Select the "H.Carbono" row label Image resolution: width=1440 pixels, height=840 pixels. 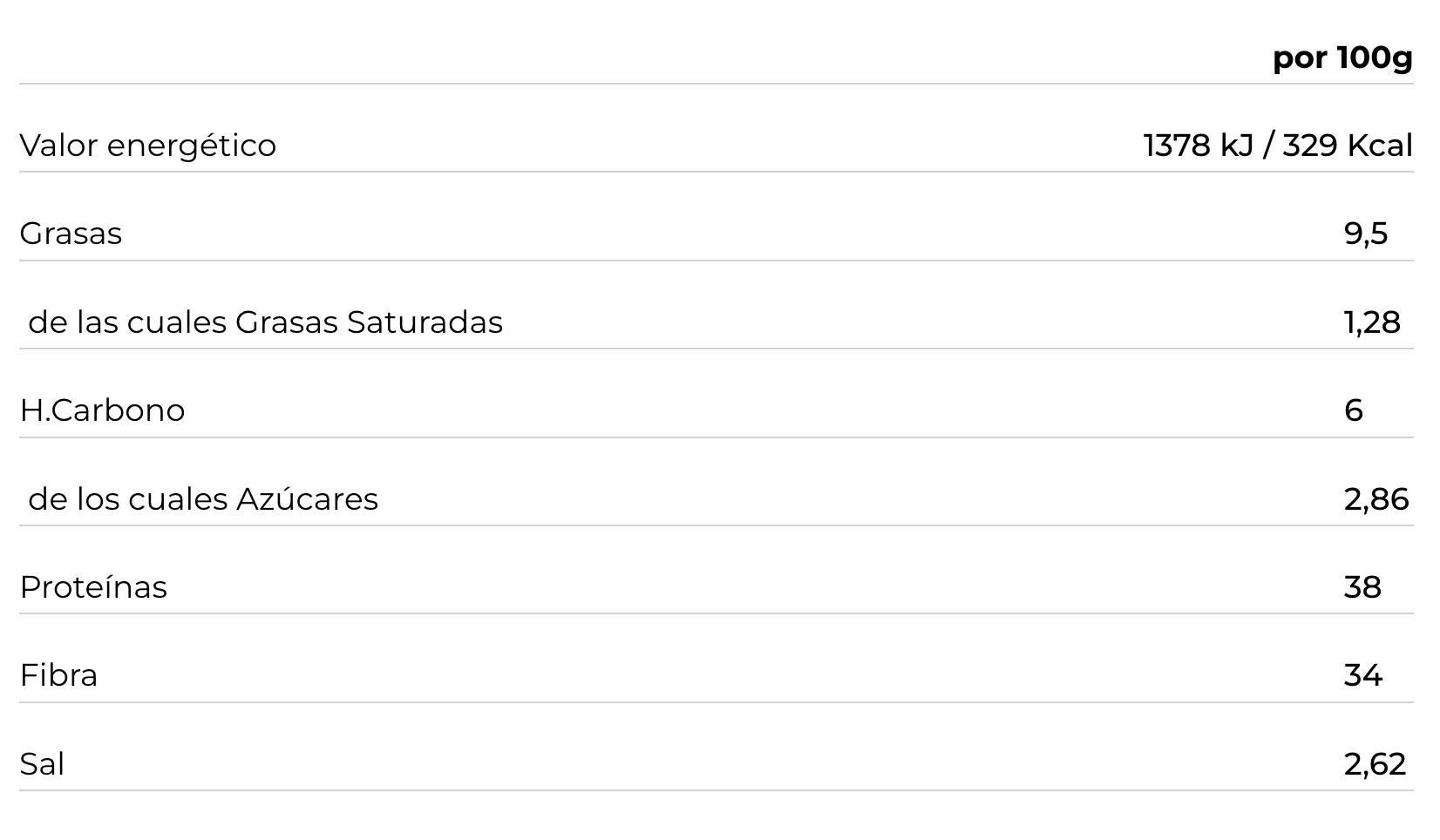[x=102, y=410]
